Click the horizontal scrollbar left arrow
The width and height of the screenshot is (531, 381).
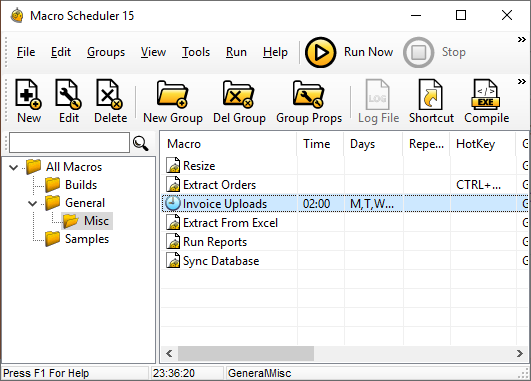tap(169, 354)
